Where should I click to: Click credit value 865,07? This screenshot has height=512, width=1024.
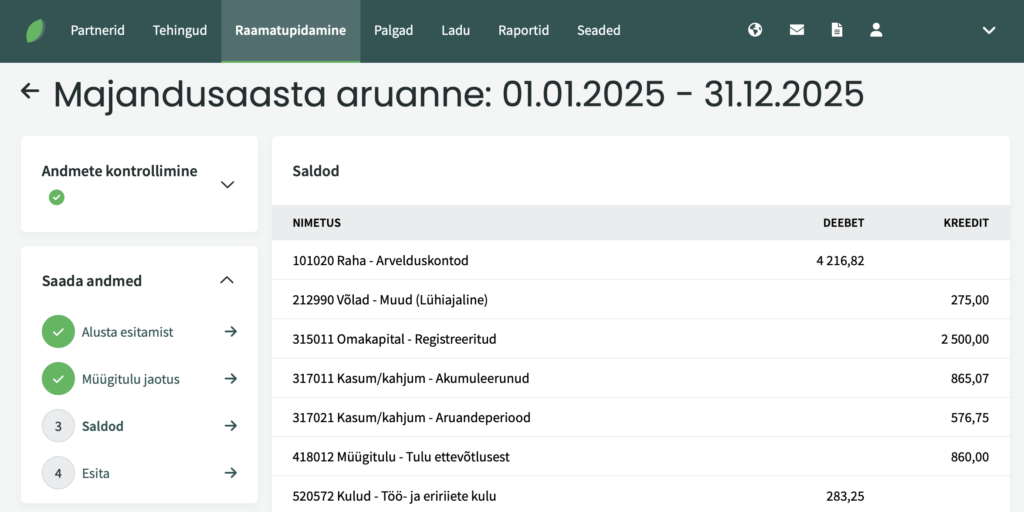coord(970,378)
